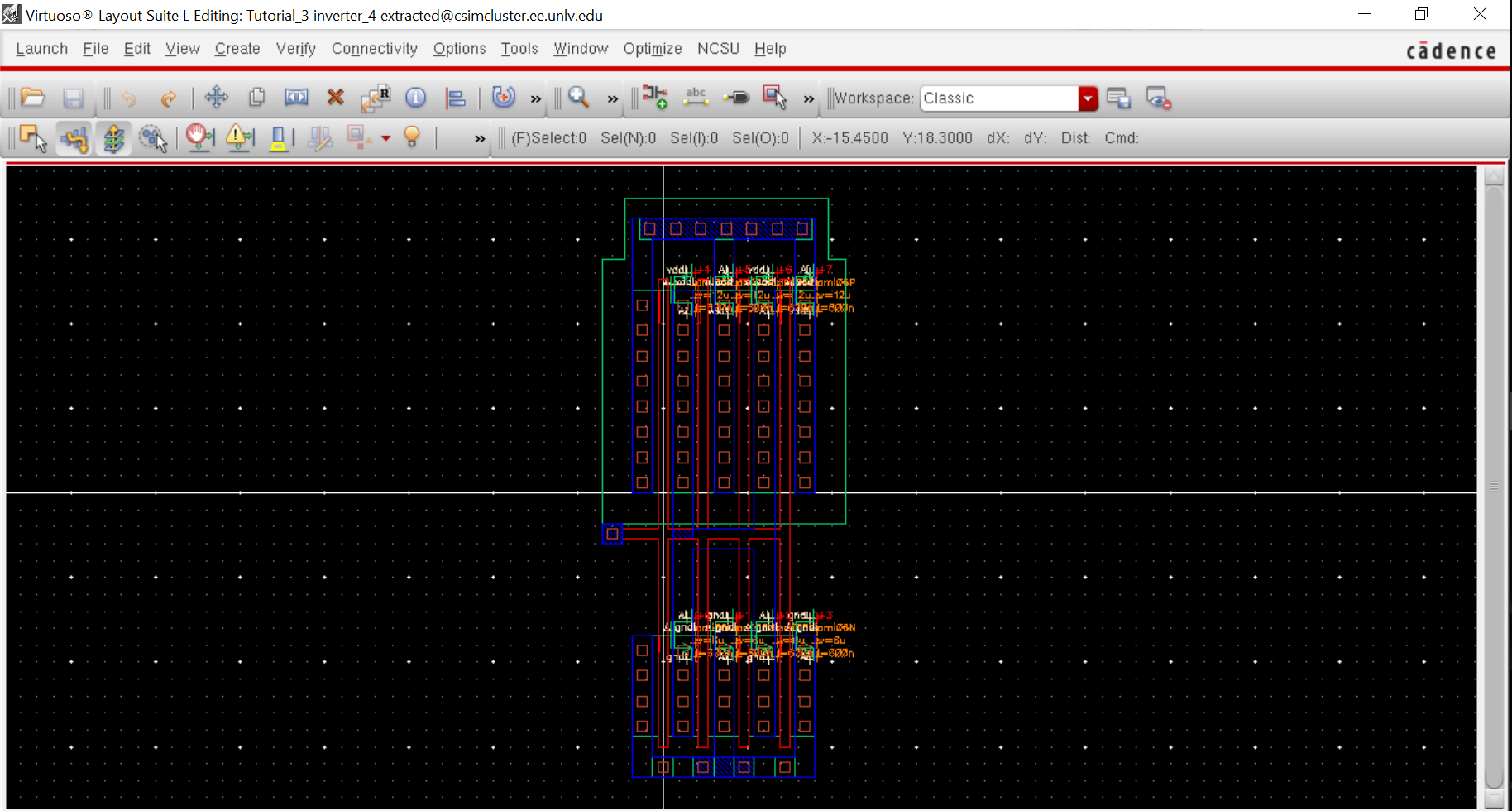Screen dimensions: 1512x811
Task: Expand the small red arrow dropdown
Action: tap(385, 138)
